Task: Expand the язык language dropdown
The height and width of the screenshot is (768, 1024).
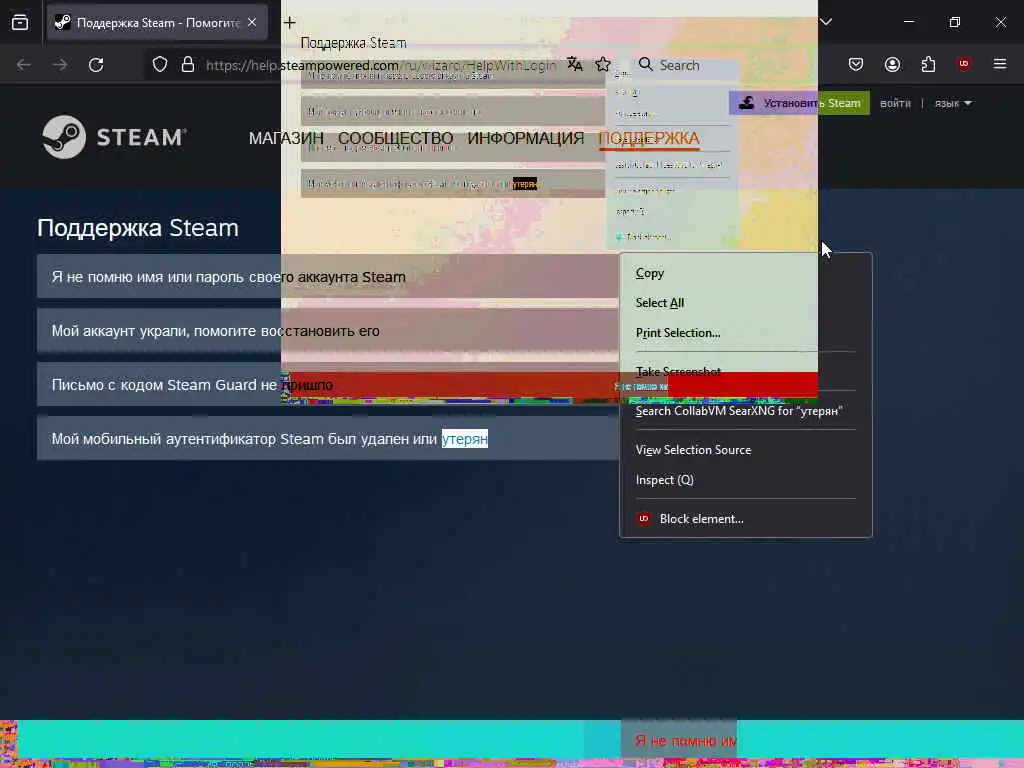Action: point(953,103)
